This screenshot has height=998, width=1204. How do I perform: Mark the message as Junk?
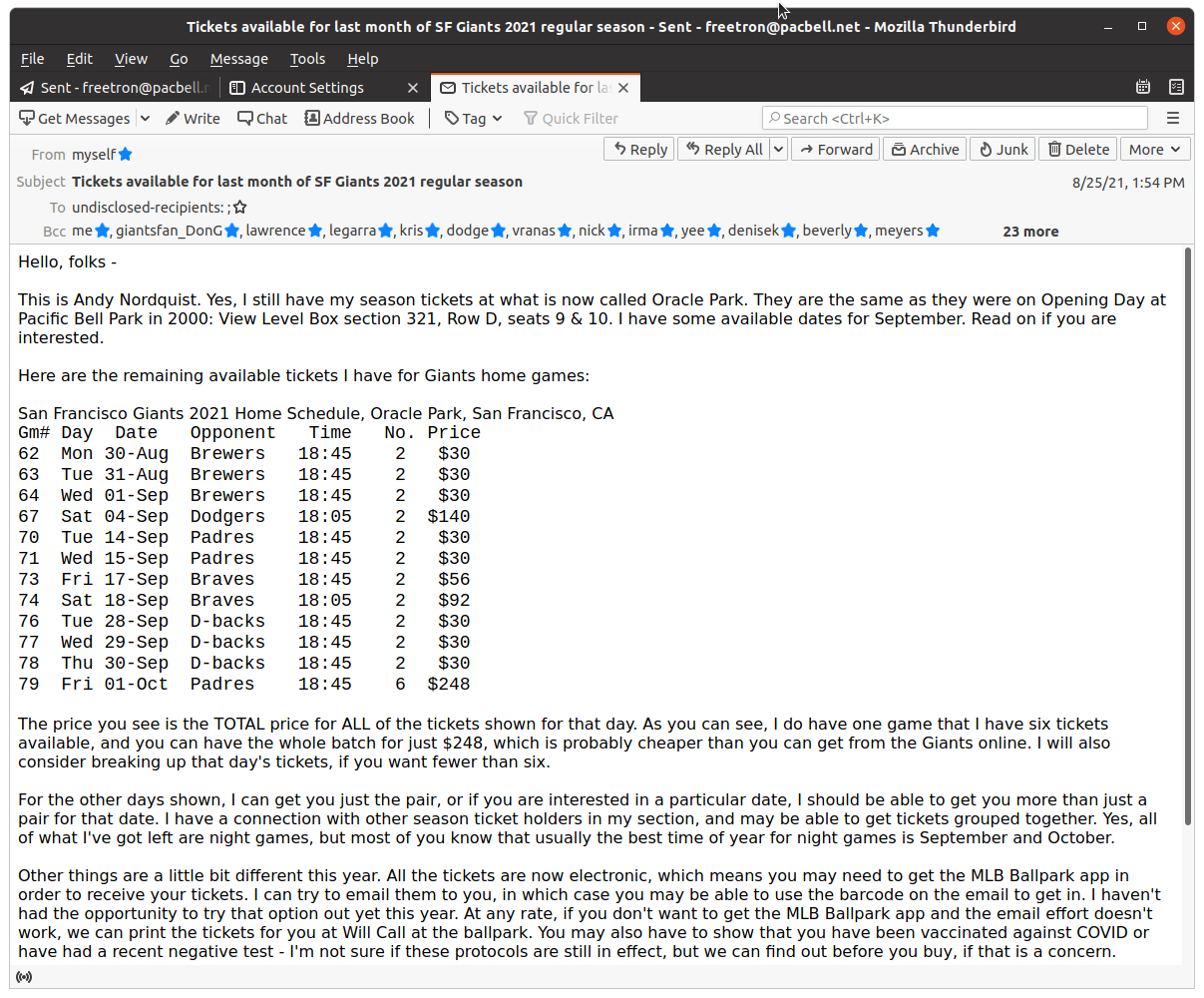1003,150
